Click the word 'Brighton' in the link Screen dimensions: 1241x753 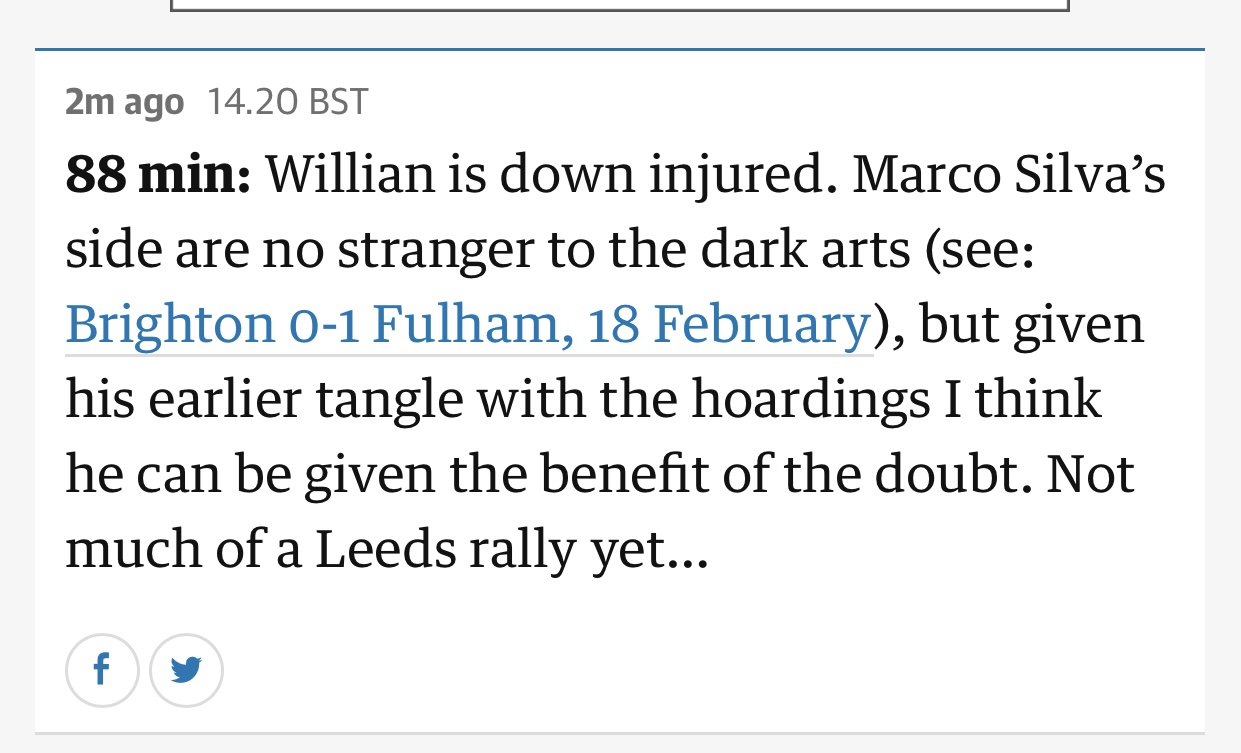click(169, 324)
